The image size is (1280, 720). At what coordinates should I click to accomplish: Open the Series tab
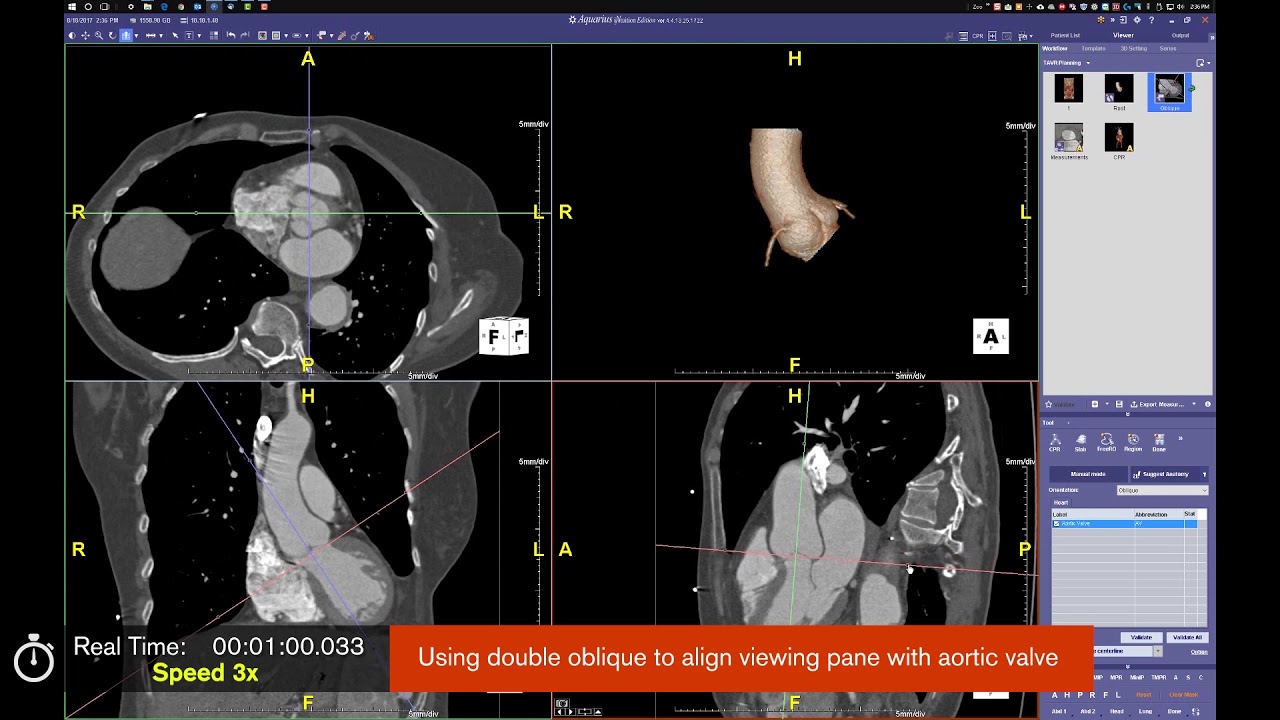tap(1168, 48)
